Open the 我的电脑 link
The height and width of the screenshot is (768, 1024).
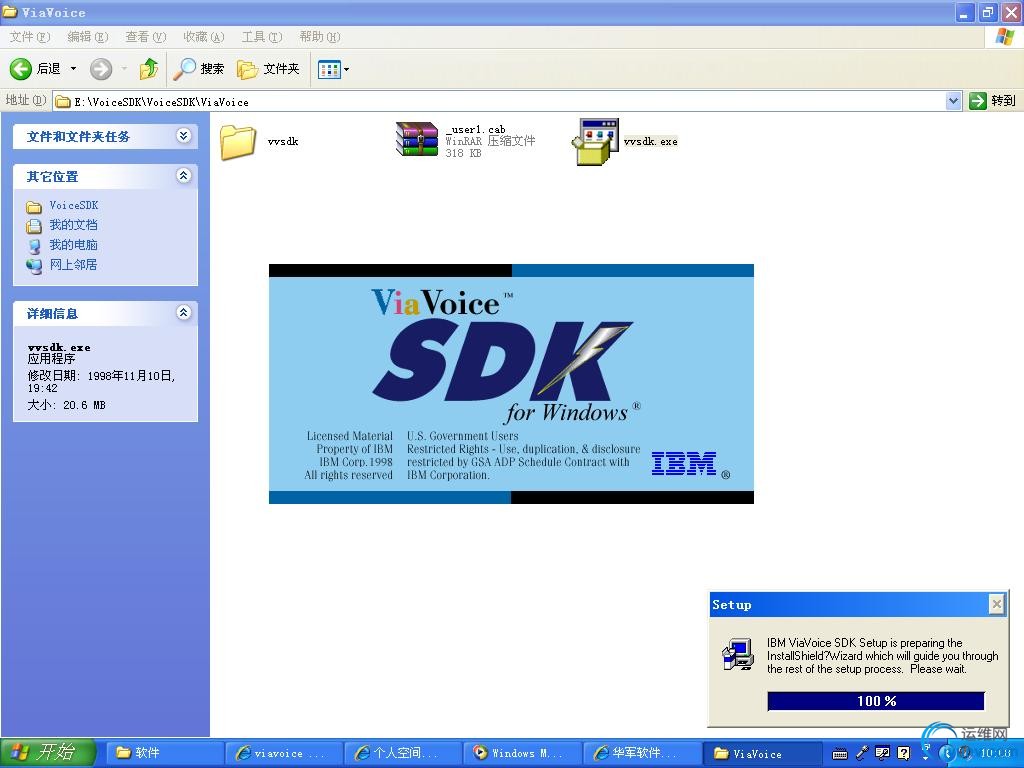tap(74, 245)
